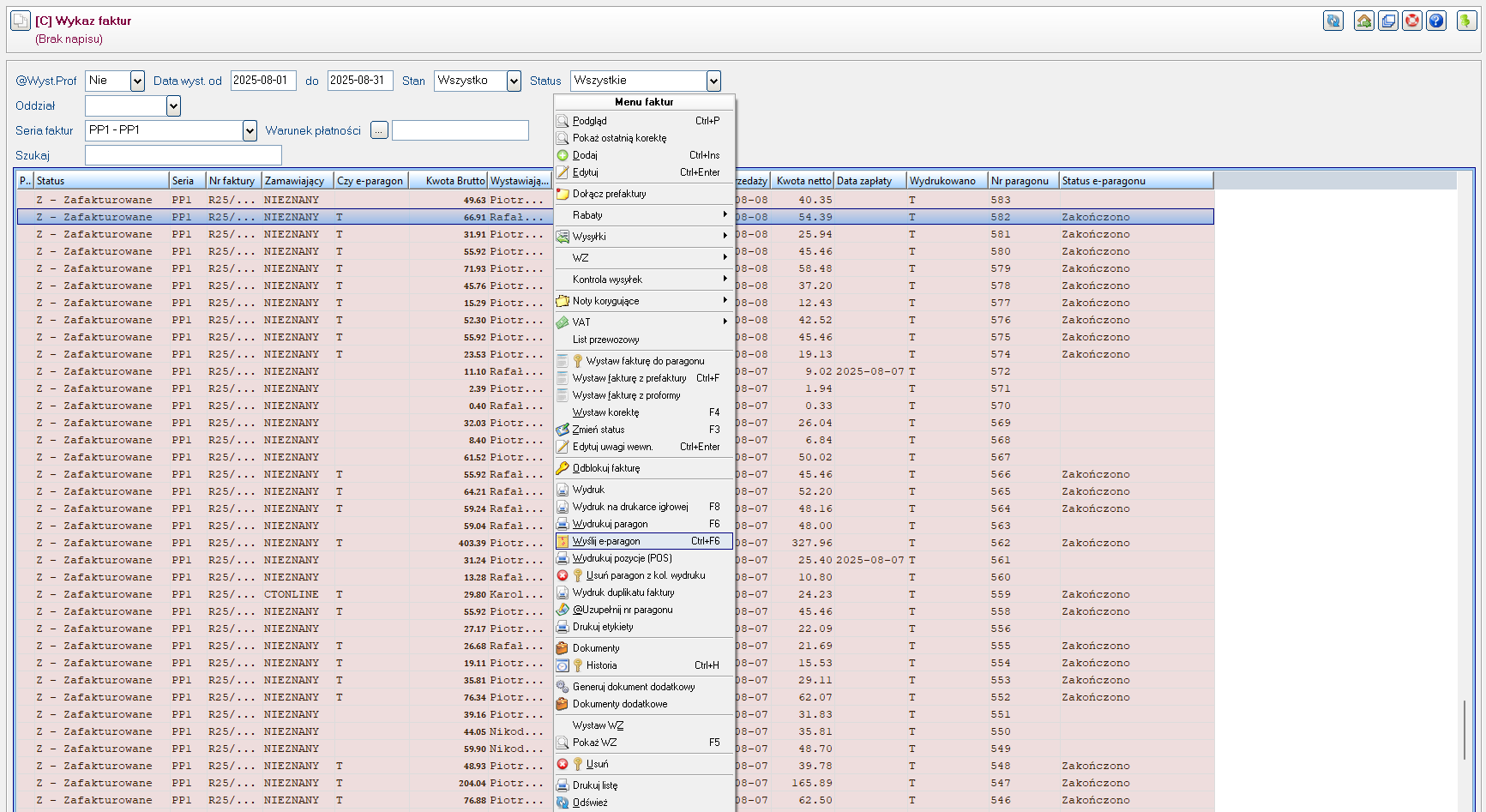The width and height of the screenshot is (1486, 812).
Task: Click the printer icon beside Wydrukuj paragon
Action: pos(563,524)
